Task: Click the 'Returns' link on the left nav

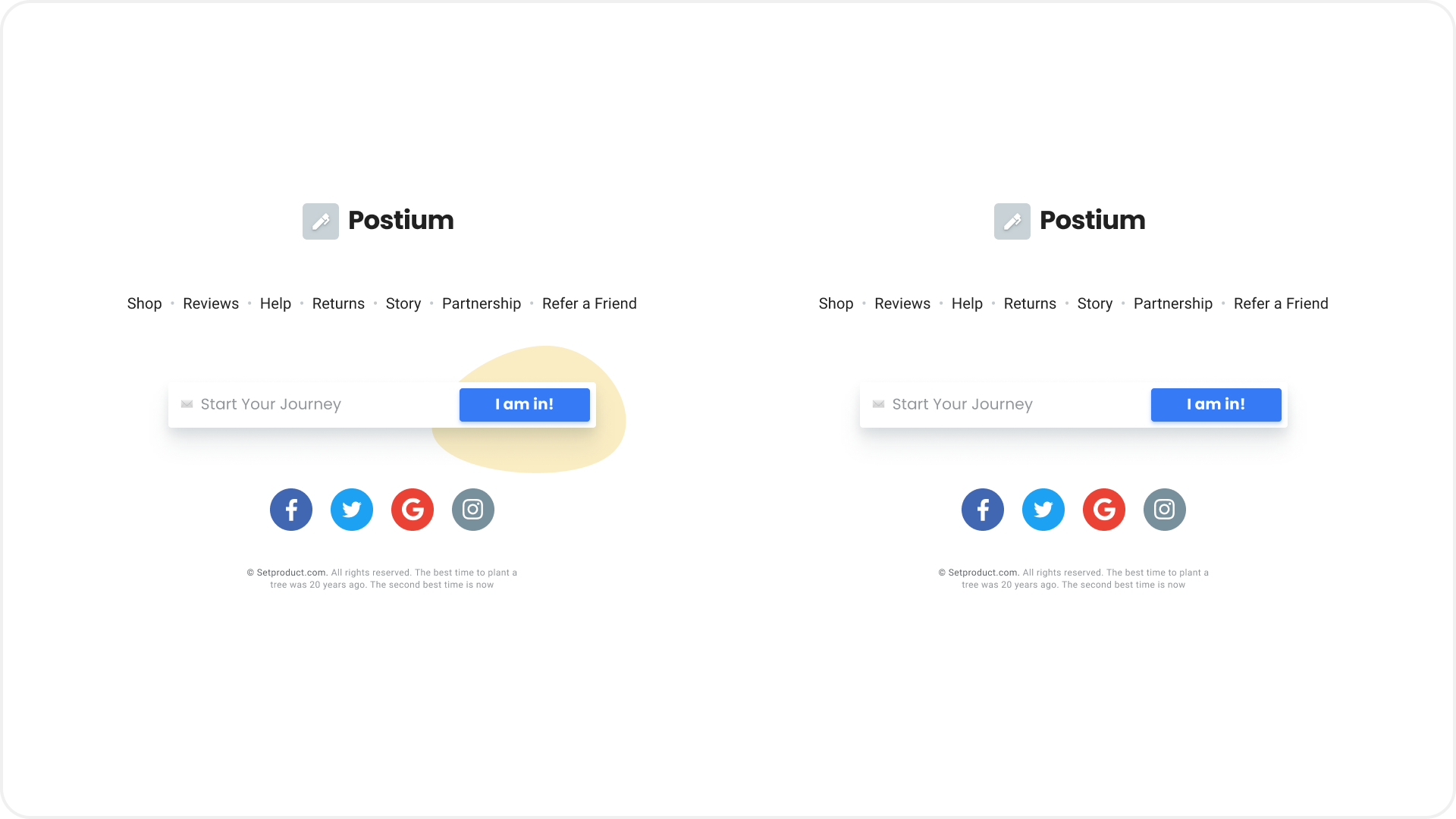Action: (338, 303)
